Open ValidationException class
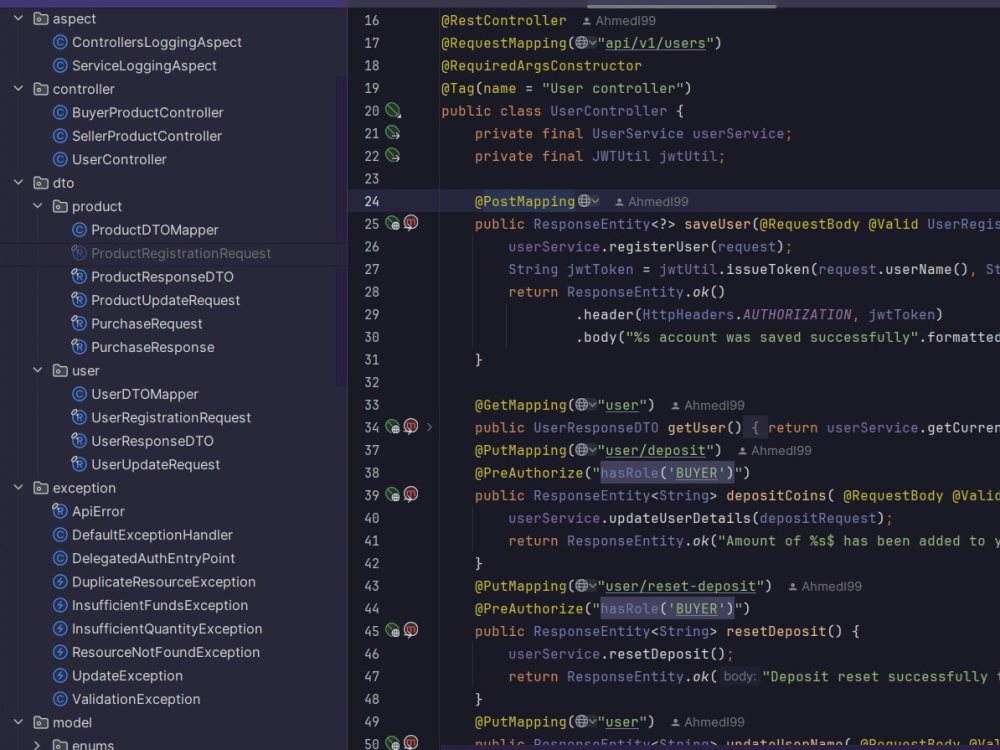This screenshot has height=750, width=1000. (136, 699)
